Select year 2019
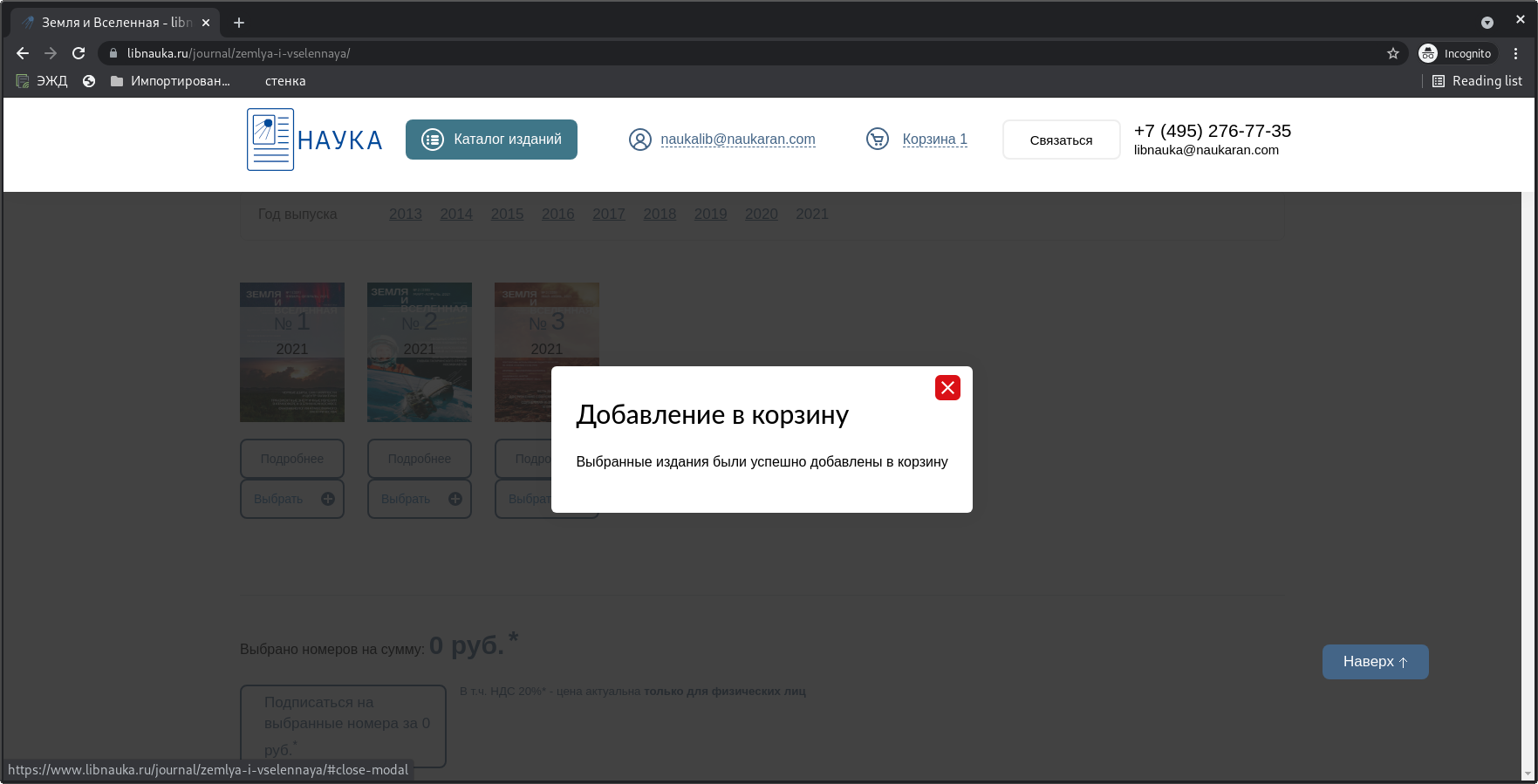 click(711, 214)
